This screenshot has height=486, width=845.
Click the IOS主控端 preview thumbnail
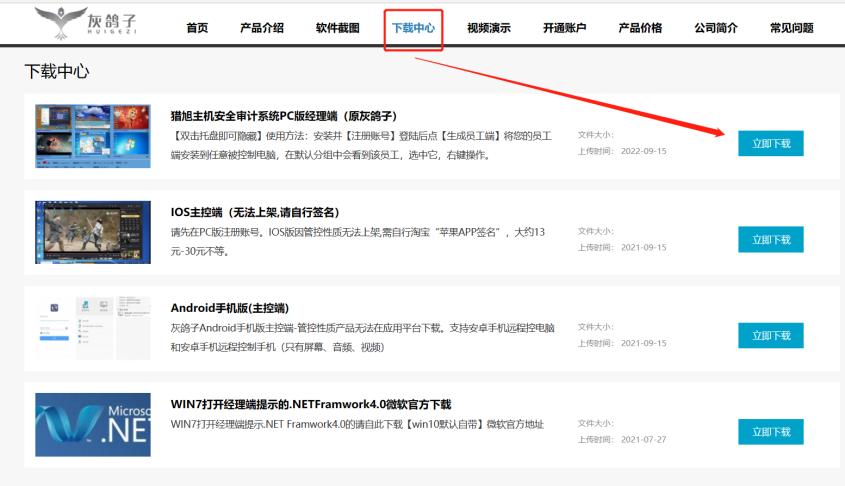coord(93,232)
